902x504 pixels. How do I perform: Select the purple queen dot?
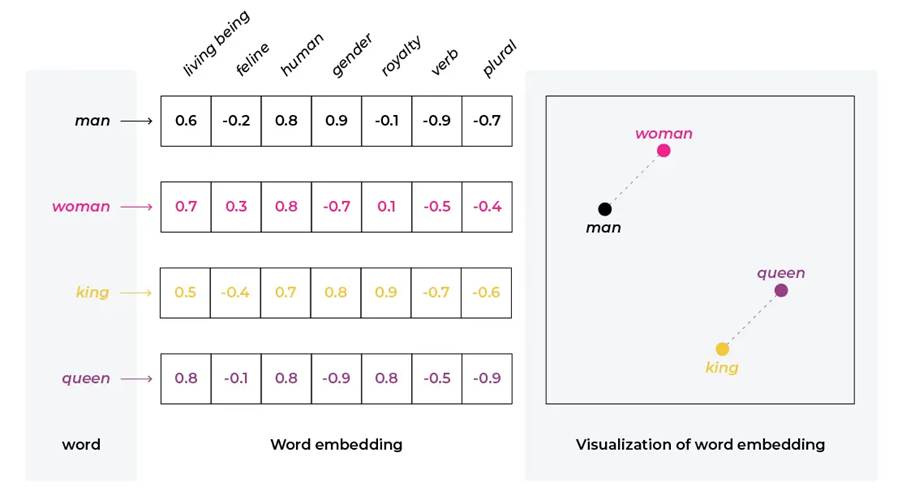tap(781, 291)
